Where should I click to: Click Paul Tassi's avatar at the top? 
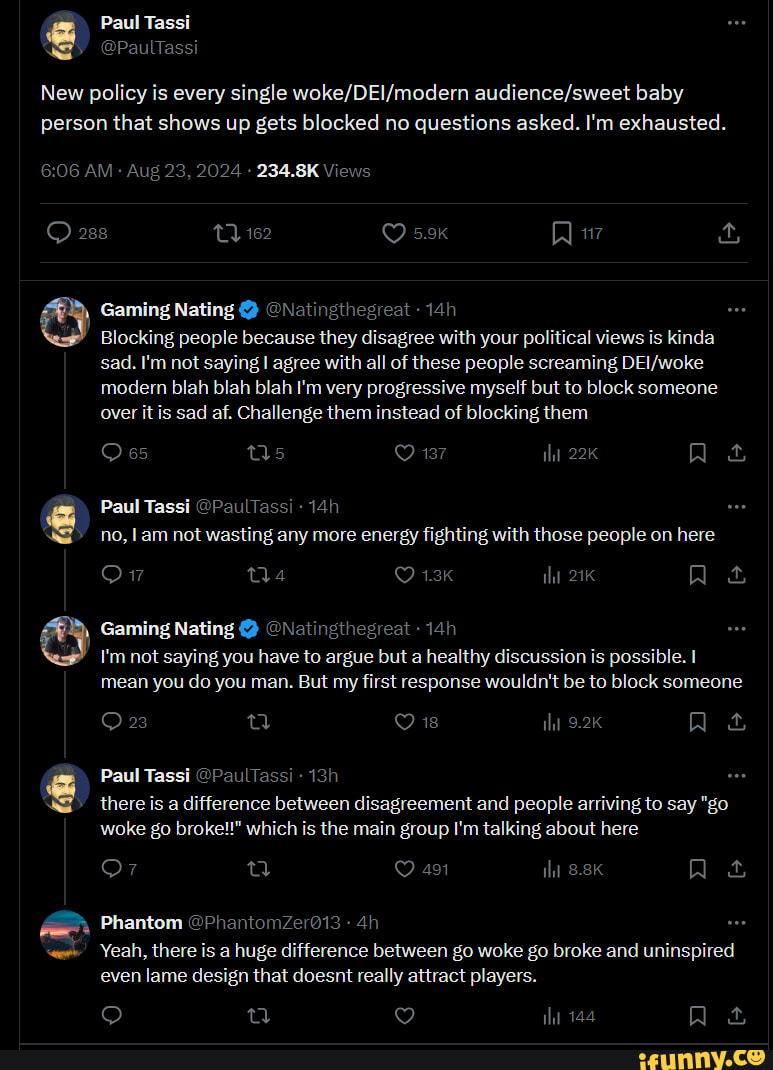pos(64,35)
